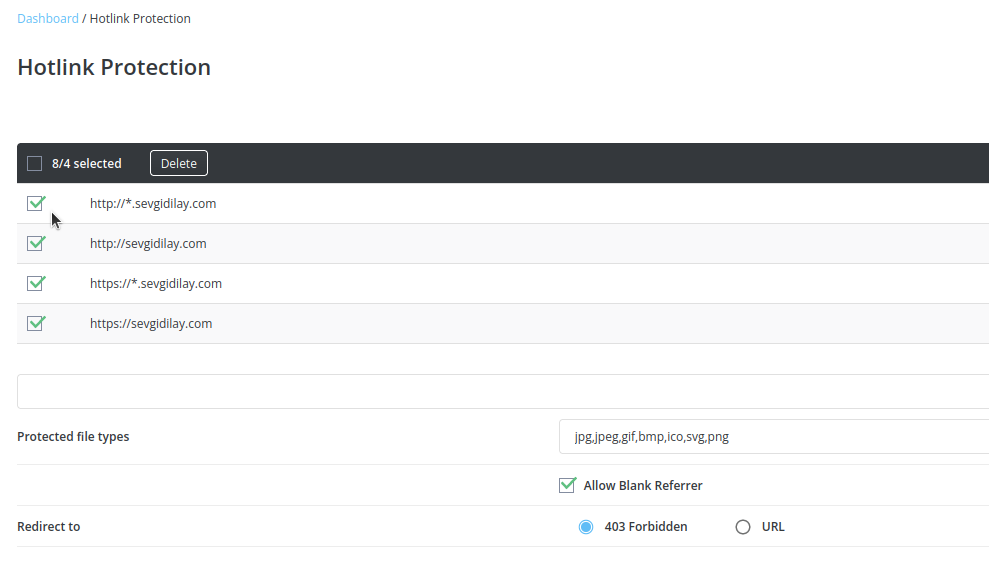Click the Delete button

pyautogui.click(x=178, y=163)
